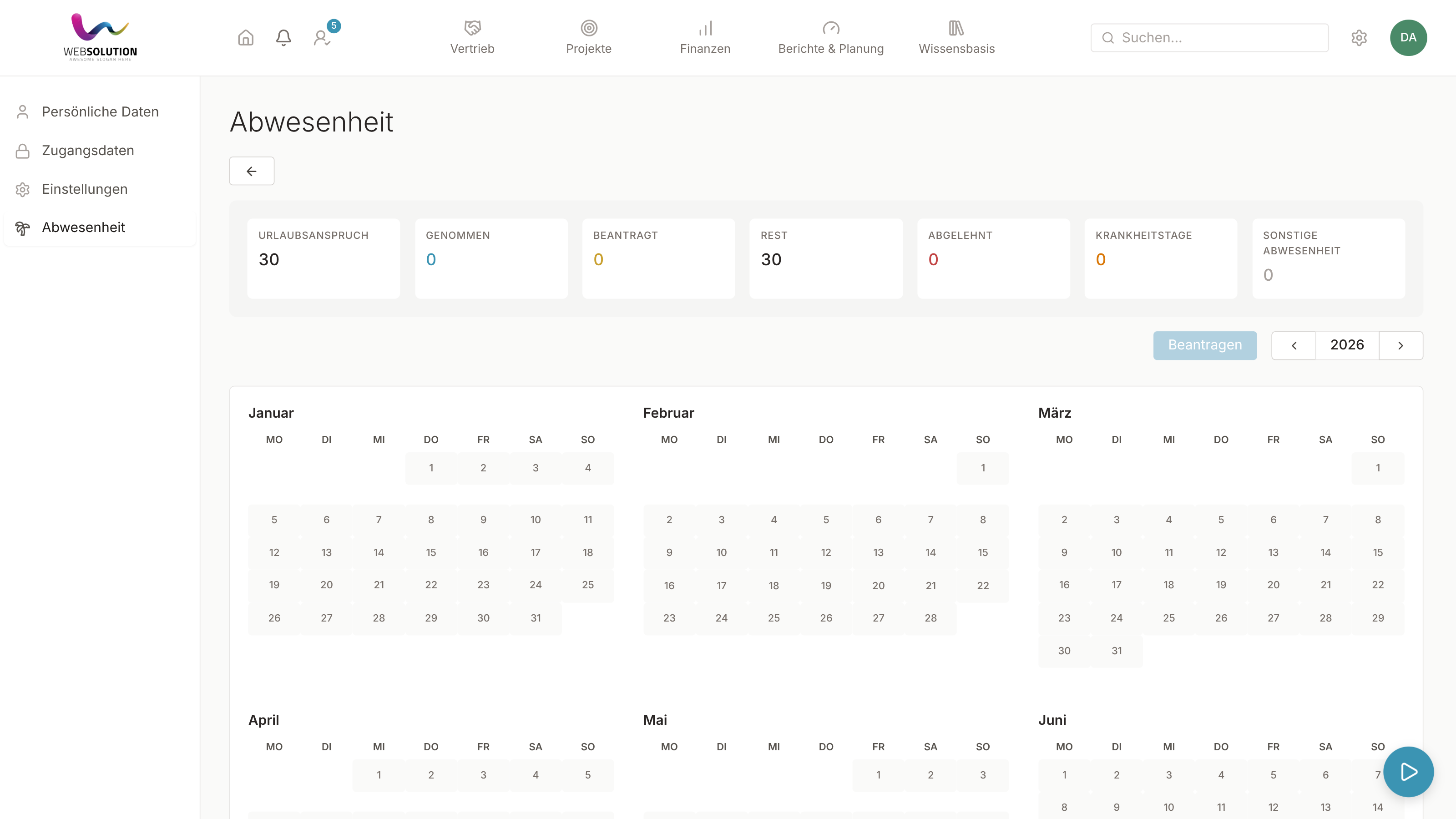Go to previous year
Image resolution: width=1456 pixels, height=819 pixels.
(1294, 345)
